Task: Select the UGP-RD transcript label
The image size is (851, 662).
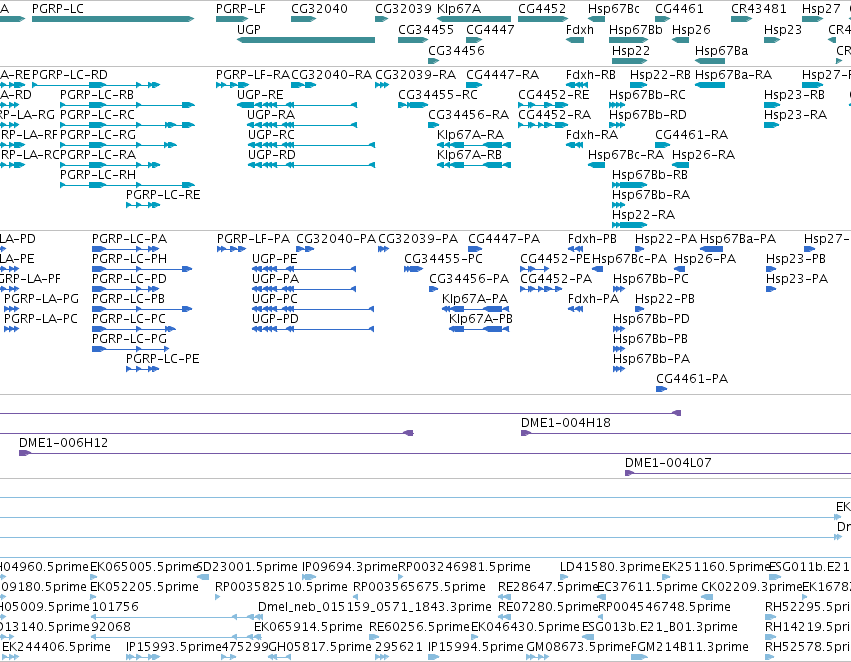Action: [x=272, y=155]
